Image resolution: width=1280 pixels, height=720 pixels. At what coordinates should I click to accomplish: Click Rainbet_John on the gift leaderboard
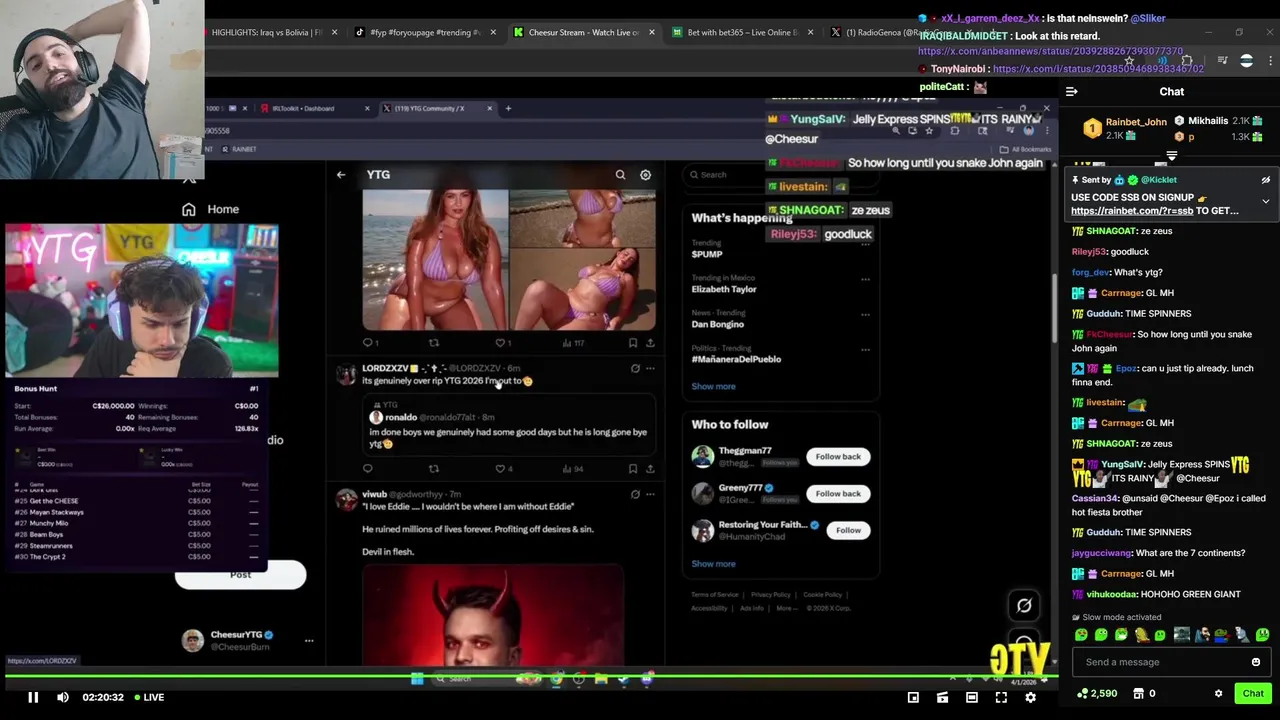(x=1136, y=122)
